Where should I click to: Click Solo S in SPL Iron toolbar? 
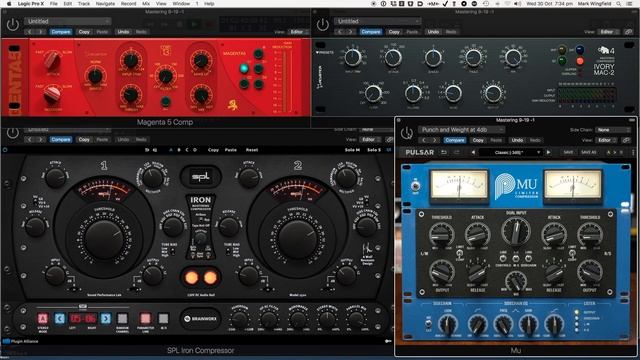click(374, 150)
